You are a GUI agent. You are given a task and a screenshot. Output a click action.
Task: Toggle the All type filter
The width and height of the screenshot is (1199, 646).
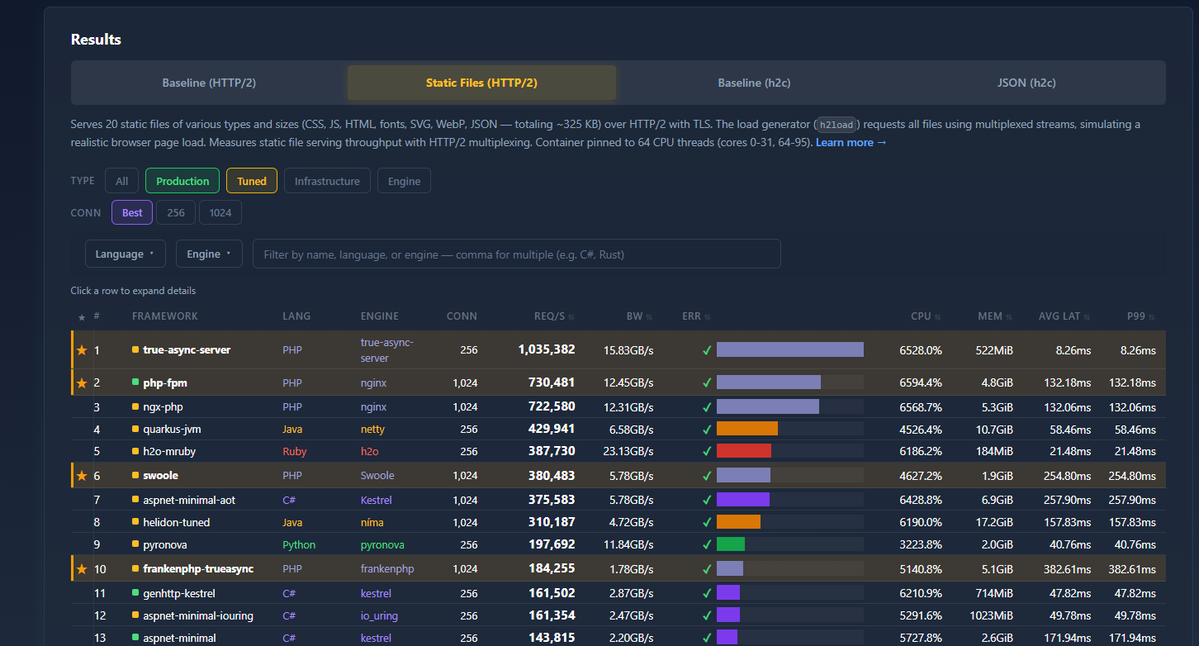tap(122, 181)
